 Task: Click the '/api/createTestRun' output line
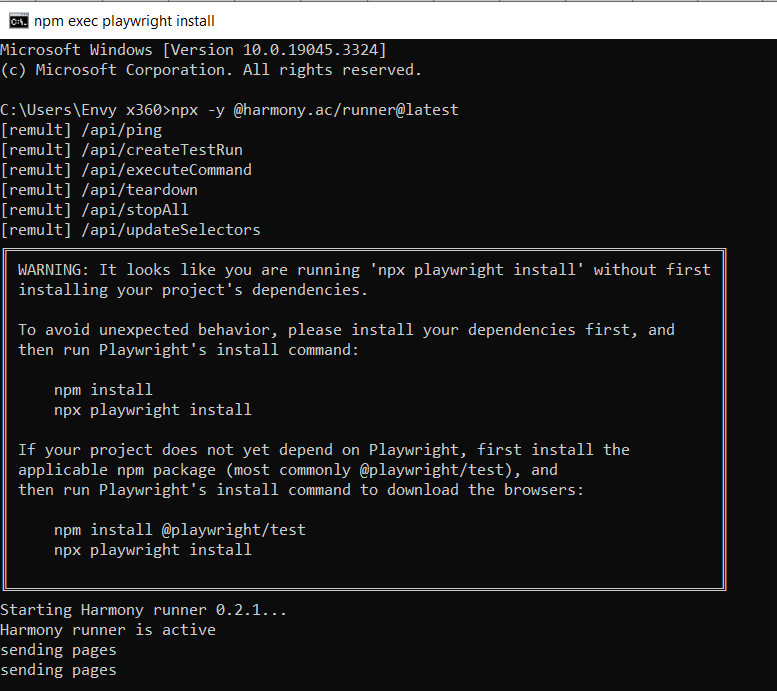pyautogui.click(x=122, y=150)
